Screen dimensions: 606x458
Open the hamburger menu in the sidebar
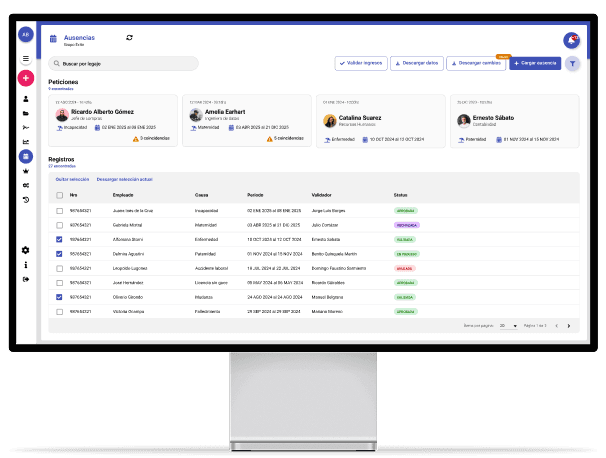26,59
